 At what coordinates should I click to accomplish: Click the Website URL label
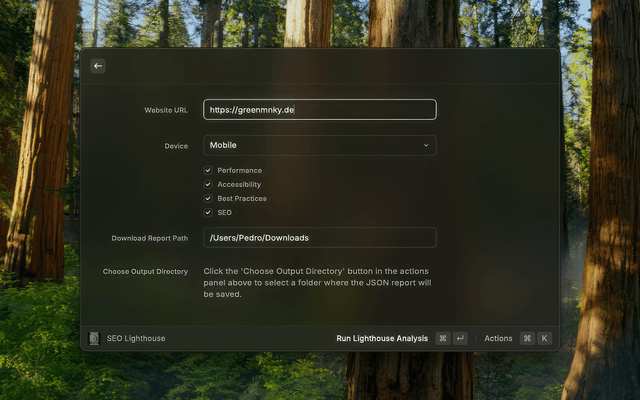pos(166,110)
